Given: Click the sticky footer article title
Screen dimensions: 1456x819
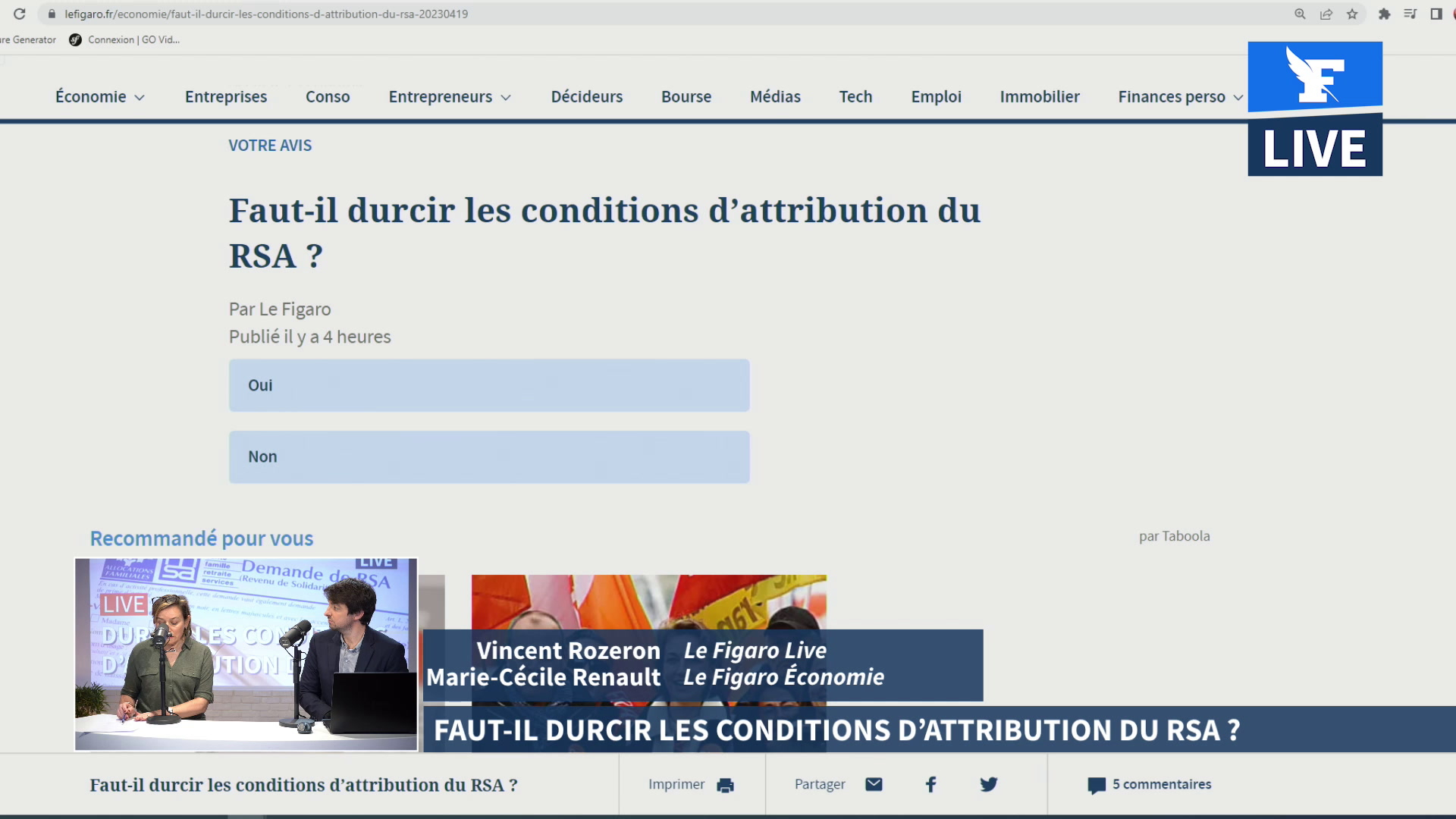Looking at the screenshot, I should (x=303, y=785).
